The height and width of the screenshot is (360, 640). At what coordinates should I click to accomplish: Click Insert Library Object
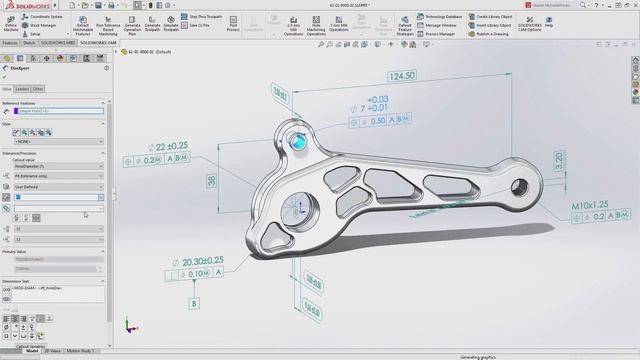[489, 25]
